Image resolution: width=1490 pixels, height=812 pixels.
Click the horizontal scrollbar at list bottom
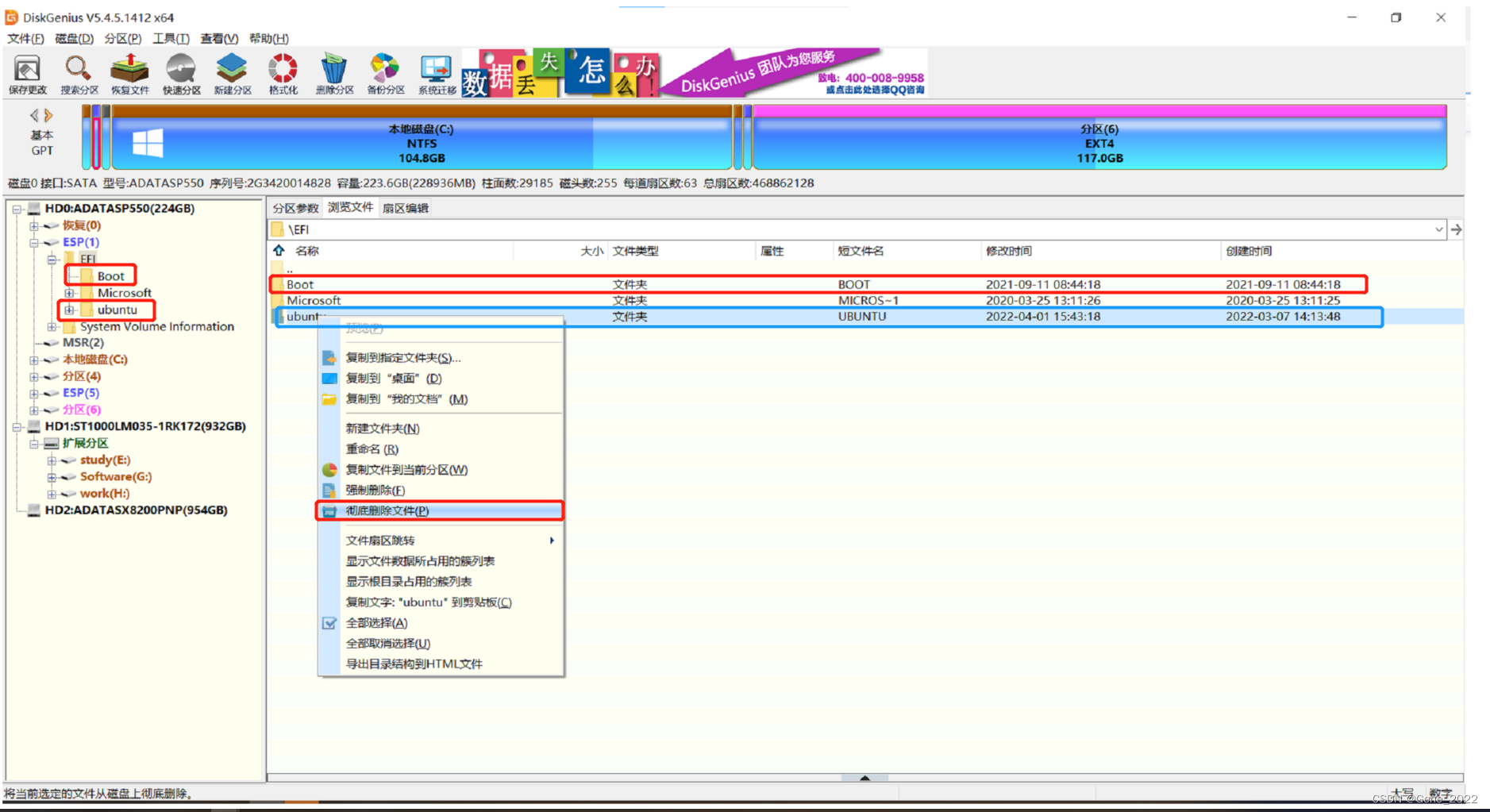pos(864,778)
